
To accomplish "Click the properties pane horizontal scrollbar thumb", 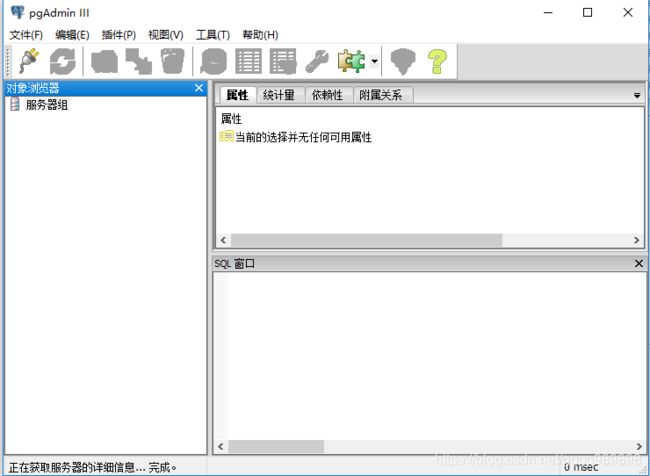I will tap(366, 240).
